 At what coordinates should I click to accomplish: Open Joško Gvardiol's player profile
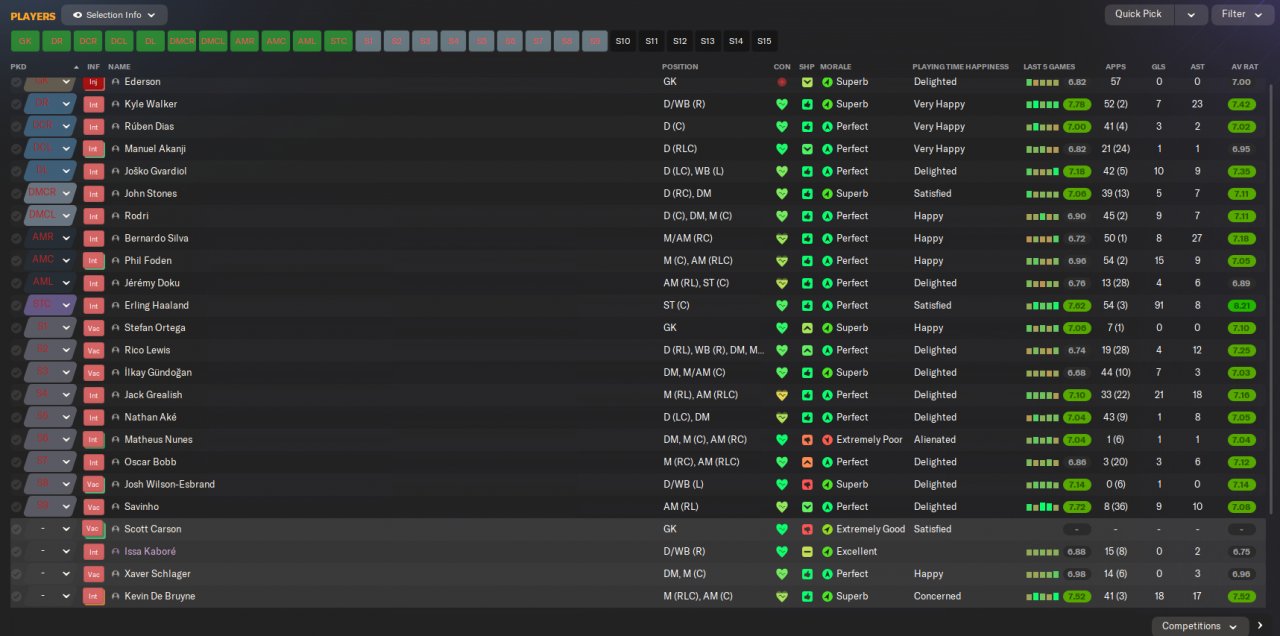155,171
